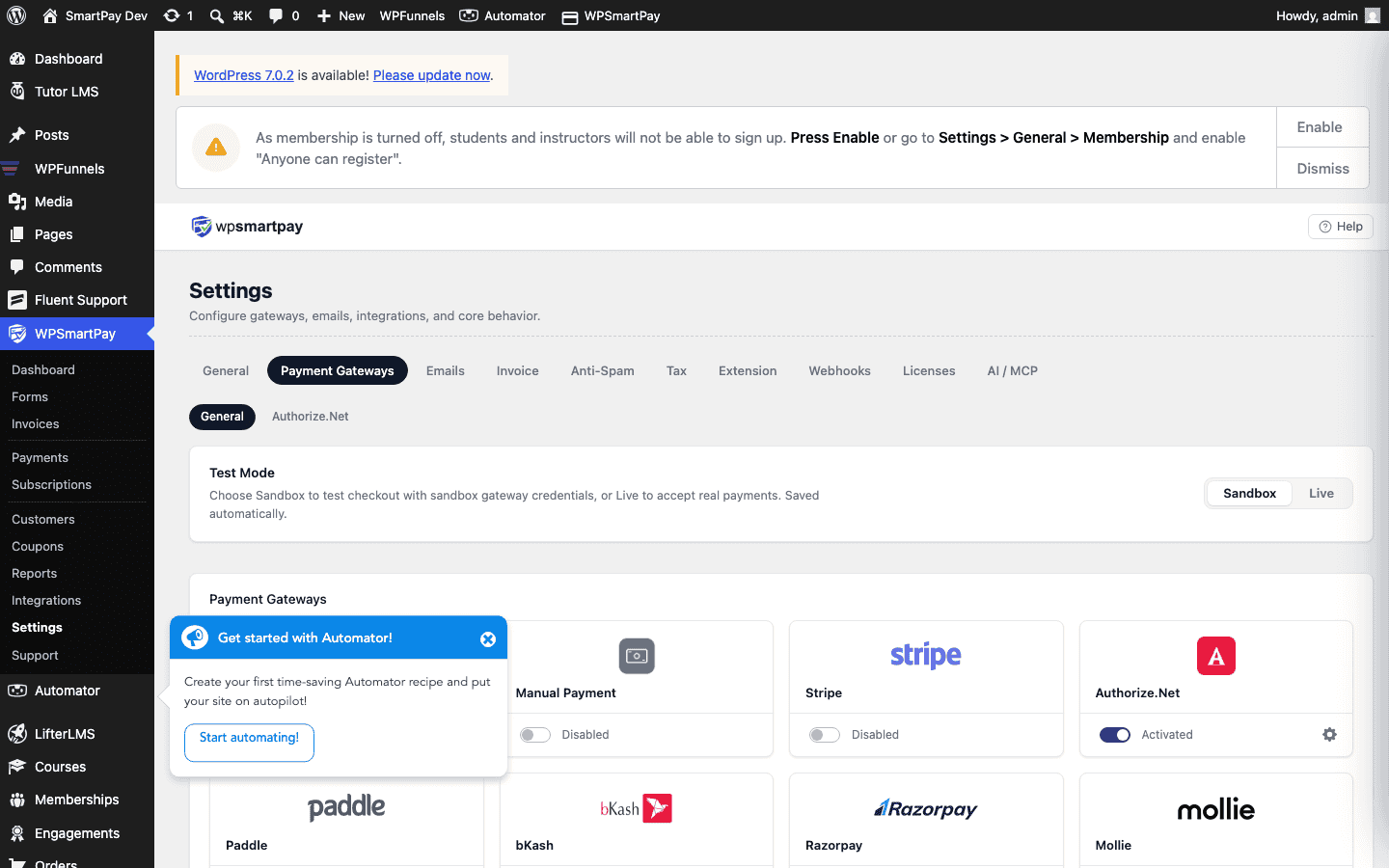Open the Extension tab
1389x868 pixels.
point(748,371)
